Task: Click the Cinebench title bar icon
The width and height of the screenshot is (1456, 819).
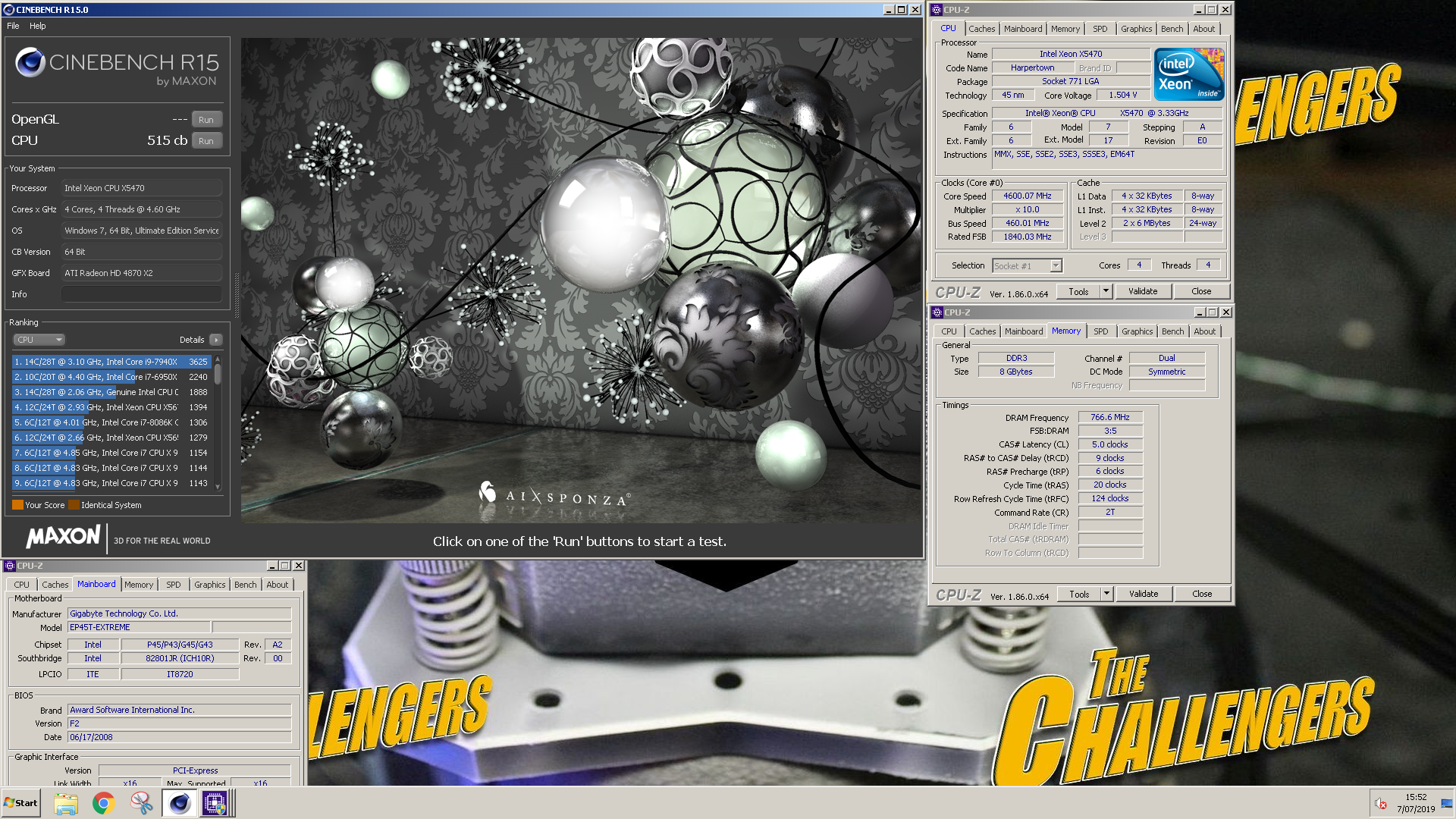Action: coord(8,10)
